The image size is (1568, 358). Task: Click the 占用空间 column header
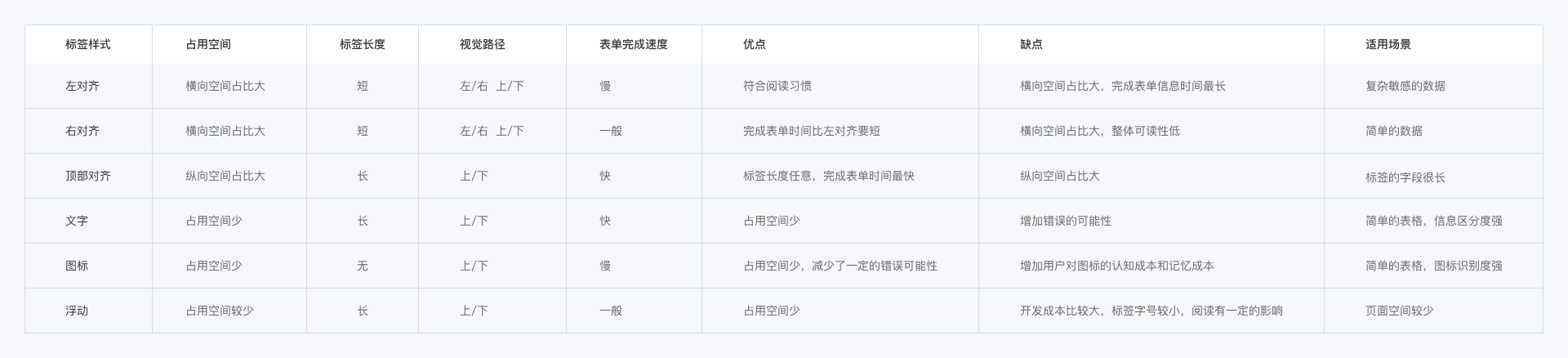(x=208, y=44)
